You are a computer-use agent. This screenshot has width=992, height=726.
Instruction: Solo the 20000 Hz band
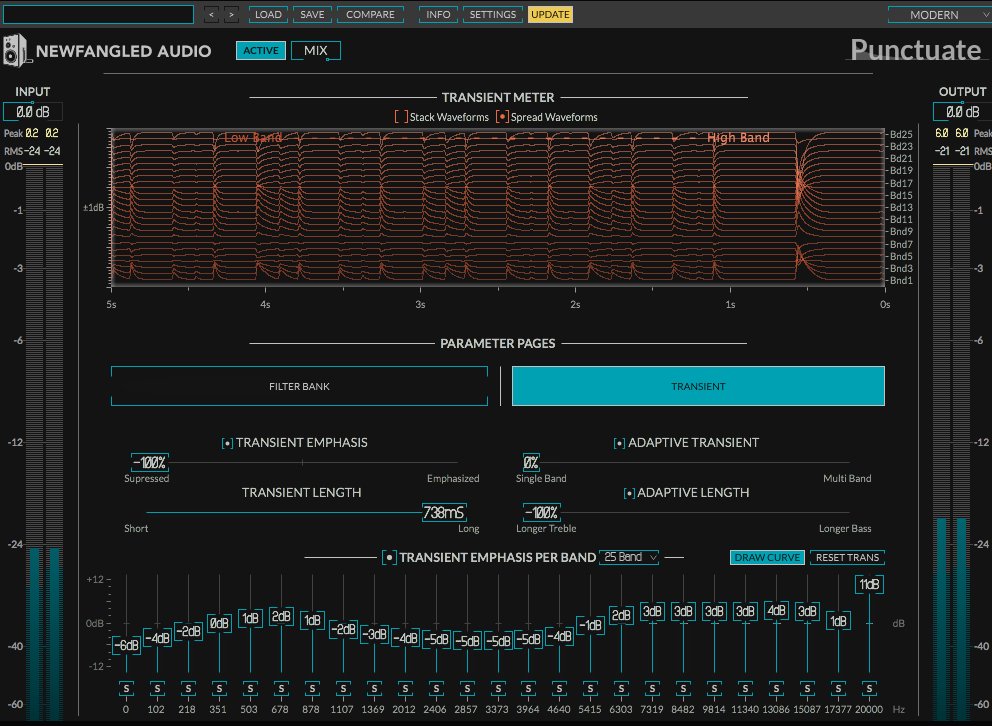[x=870, y=688]
